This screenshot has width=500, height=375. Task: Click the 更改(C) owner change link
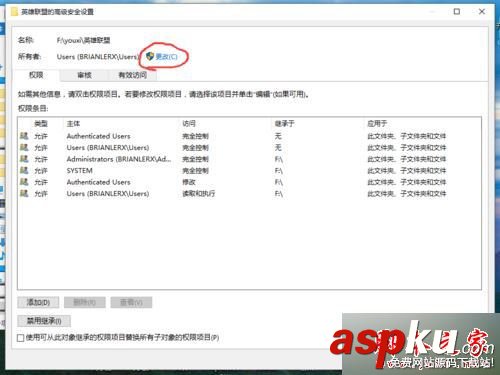click(x=166, y=57)
